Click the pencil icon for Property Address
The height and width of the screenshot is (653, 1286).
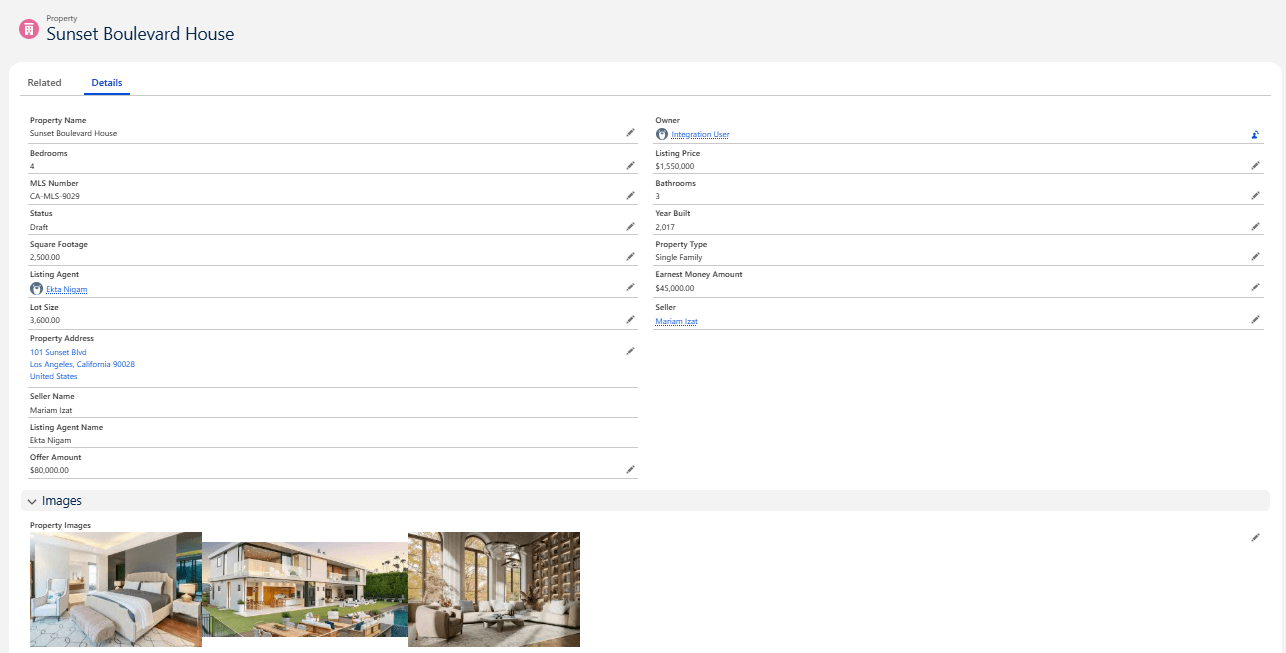(630, 350)
